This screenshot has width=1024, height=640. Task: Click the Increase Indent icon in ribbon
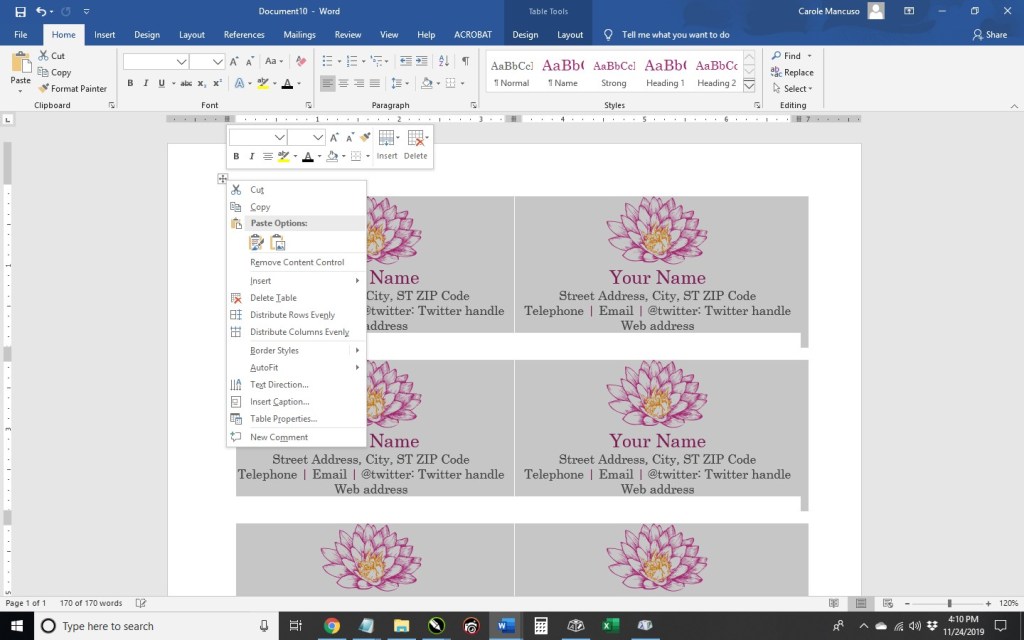tap(421, 62)
